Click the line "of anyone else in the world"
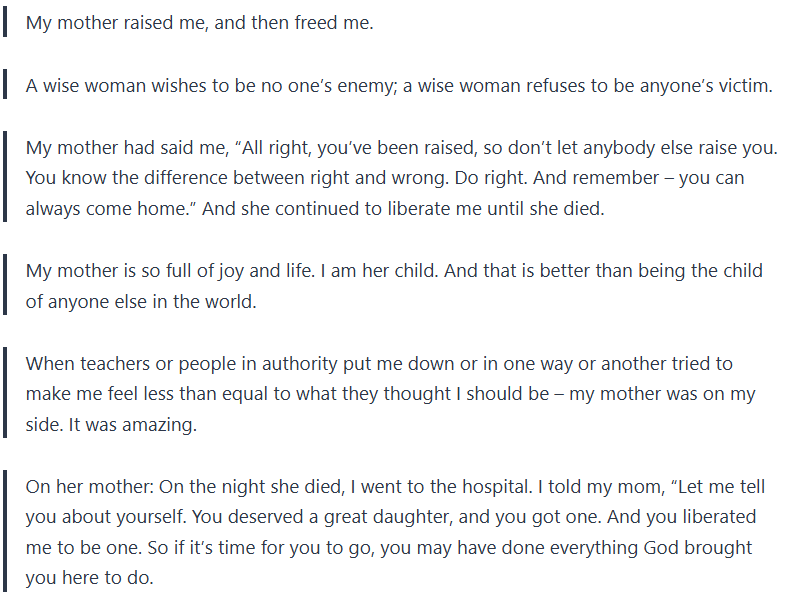Viewport: 807px width, 595px height. pos(141,301)
